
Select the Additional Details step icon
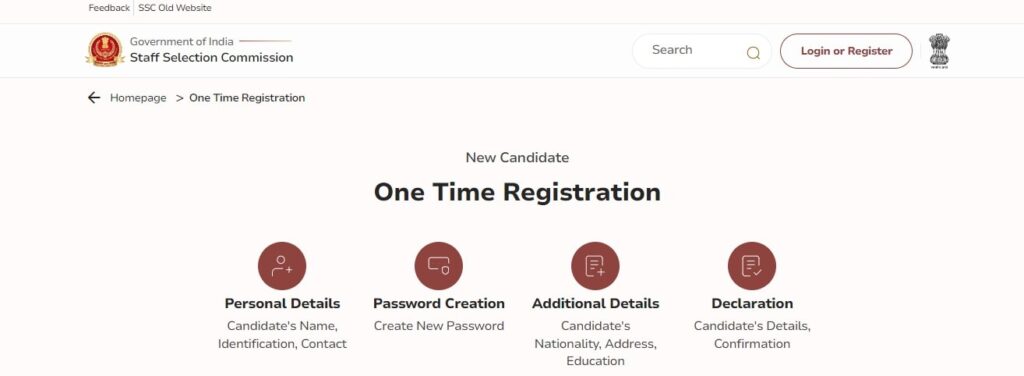(x=596, y=266)
